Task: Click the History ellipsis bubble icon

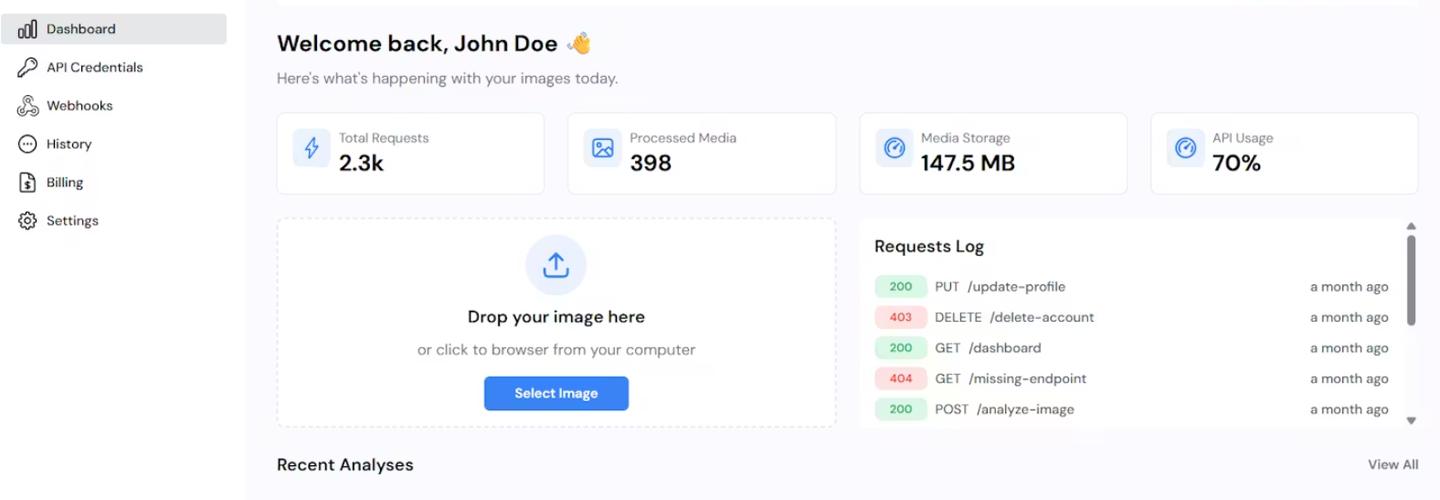Action: [28, 144]
